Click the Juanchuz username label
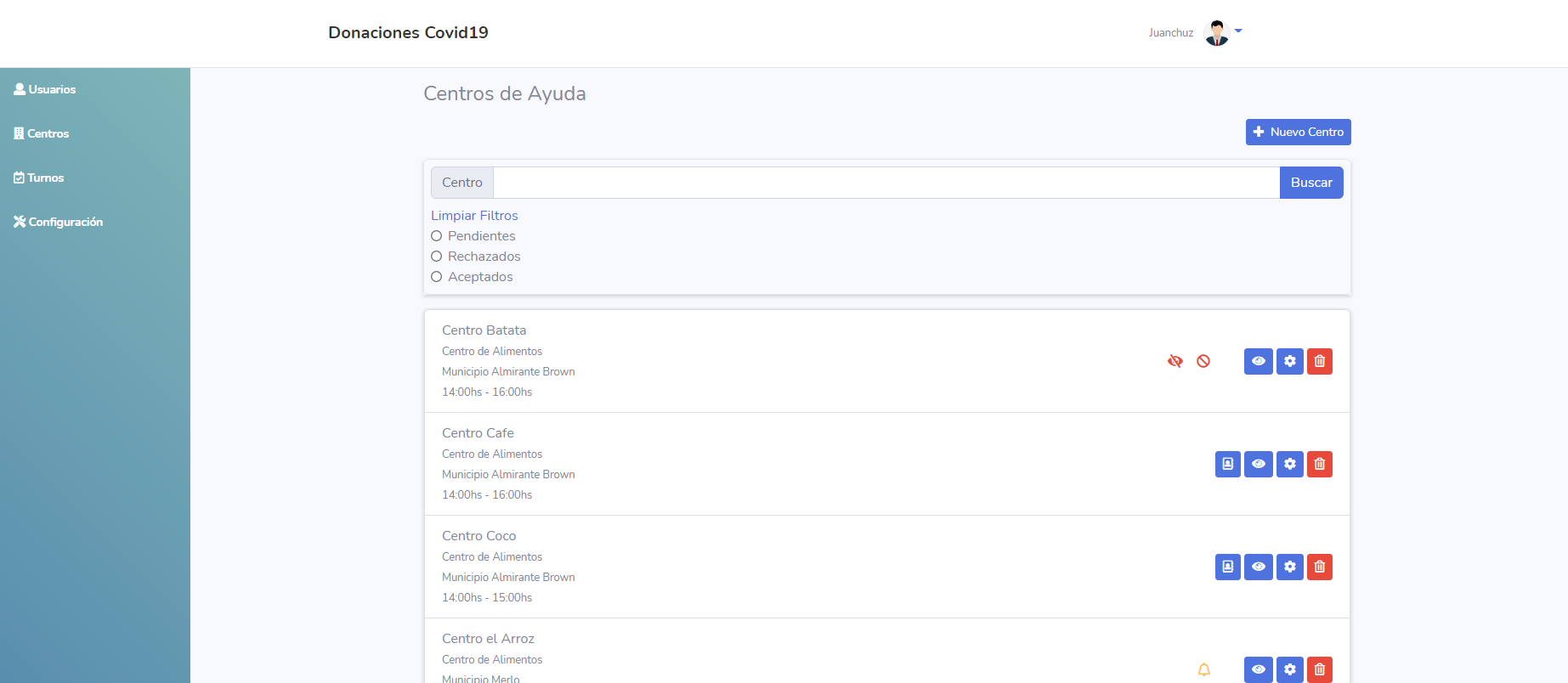The image size is (1568, 683). coord(1171,33)
